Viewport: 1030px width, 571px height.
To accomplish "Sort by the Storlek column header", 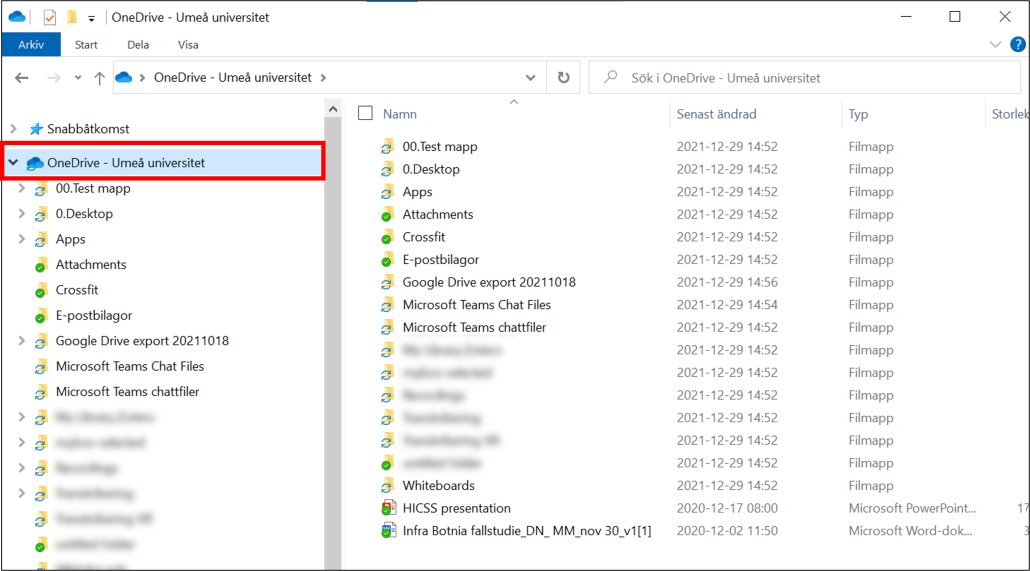I will (1010, 114).
